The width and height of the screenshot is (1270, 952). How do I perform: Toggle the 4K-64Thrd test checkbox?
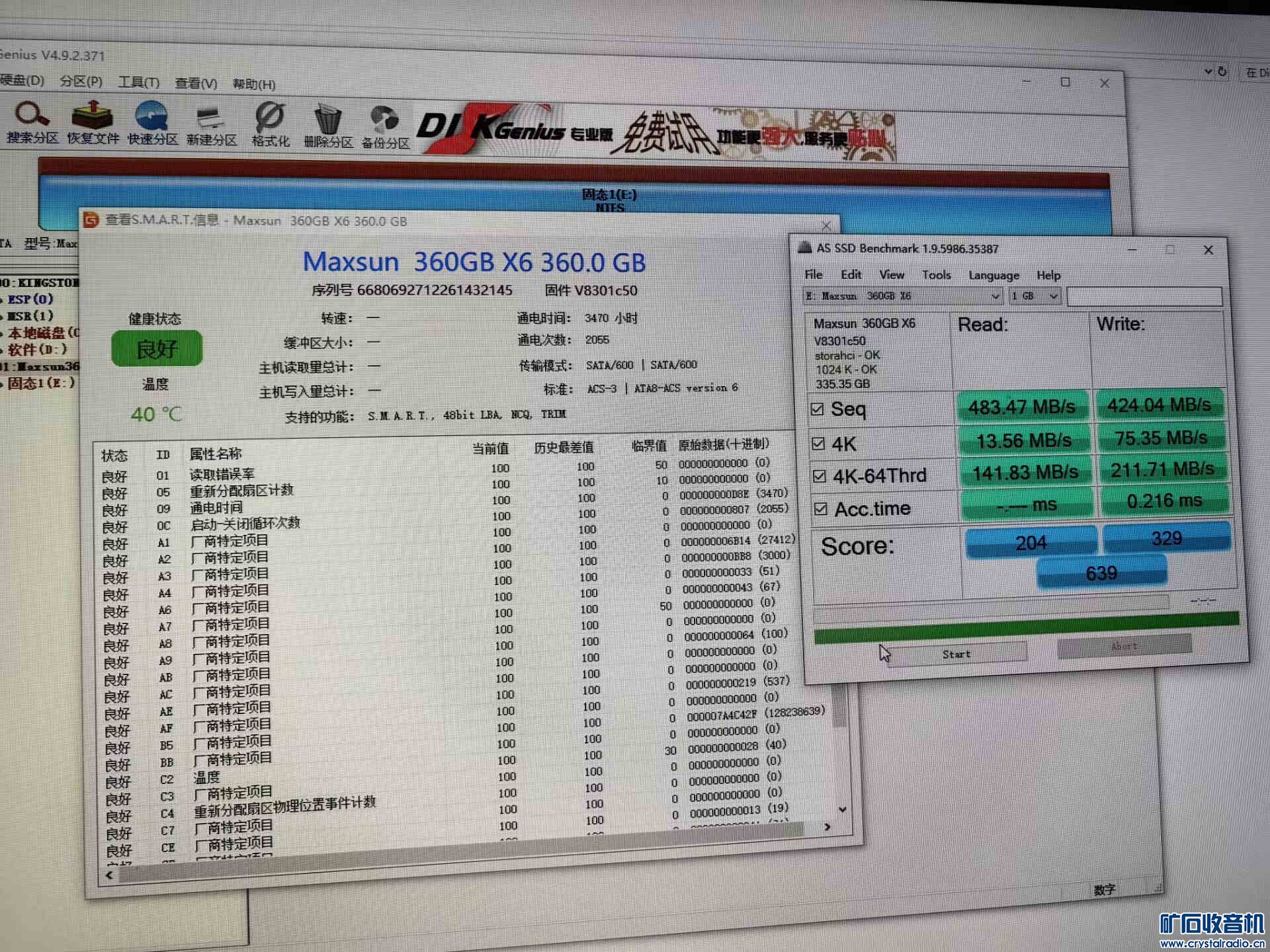point(819,475)
